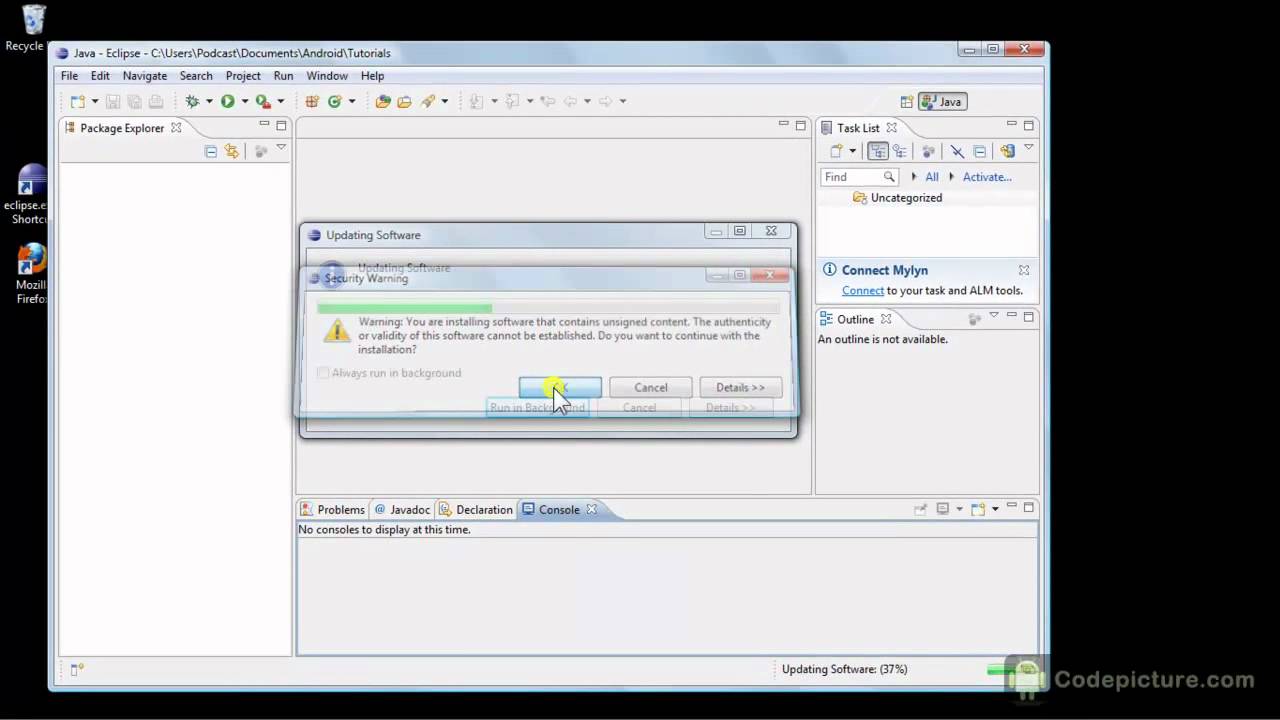
Task: Click the Search flashlight icon
Action: tap(428, 101)
